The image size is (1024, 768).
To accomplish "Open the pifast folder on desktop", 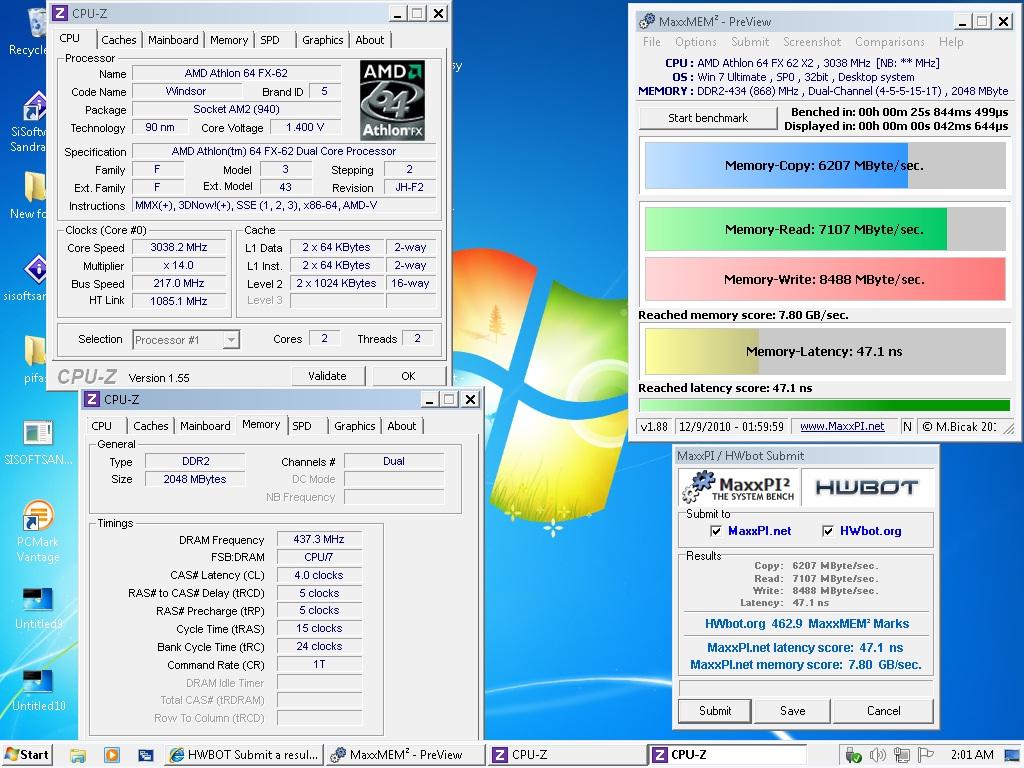I will click(x=34, y=359).
